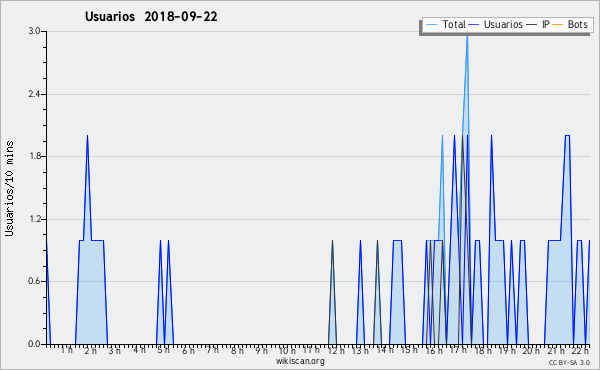Viewport: 600px width, 370px height.
Task: Click the '2 h' x-axis label
Action: [x=91, y=350]
